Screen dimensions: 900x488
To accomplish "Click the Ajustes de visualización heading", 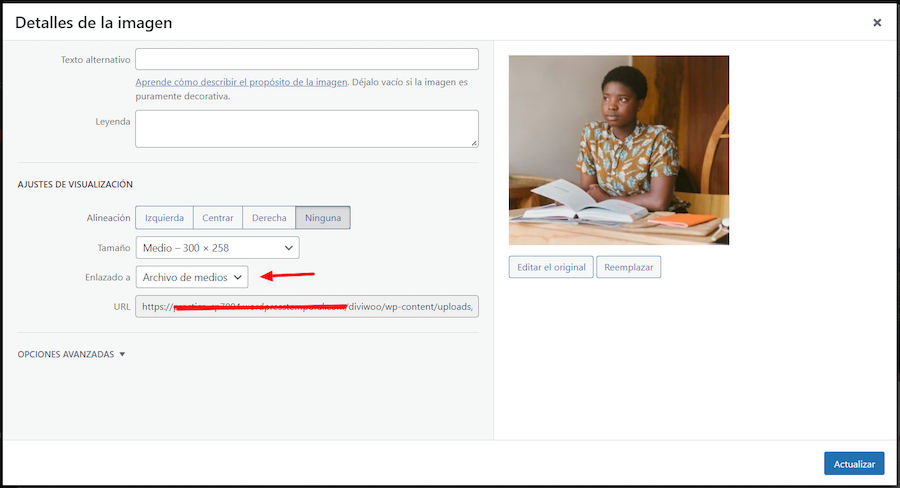I will 75,184.
